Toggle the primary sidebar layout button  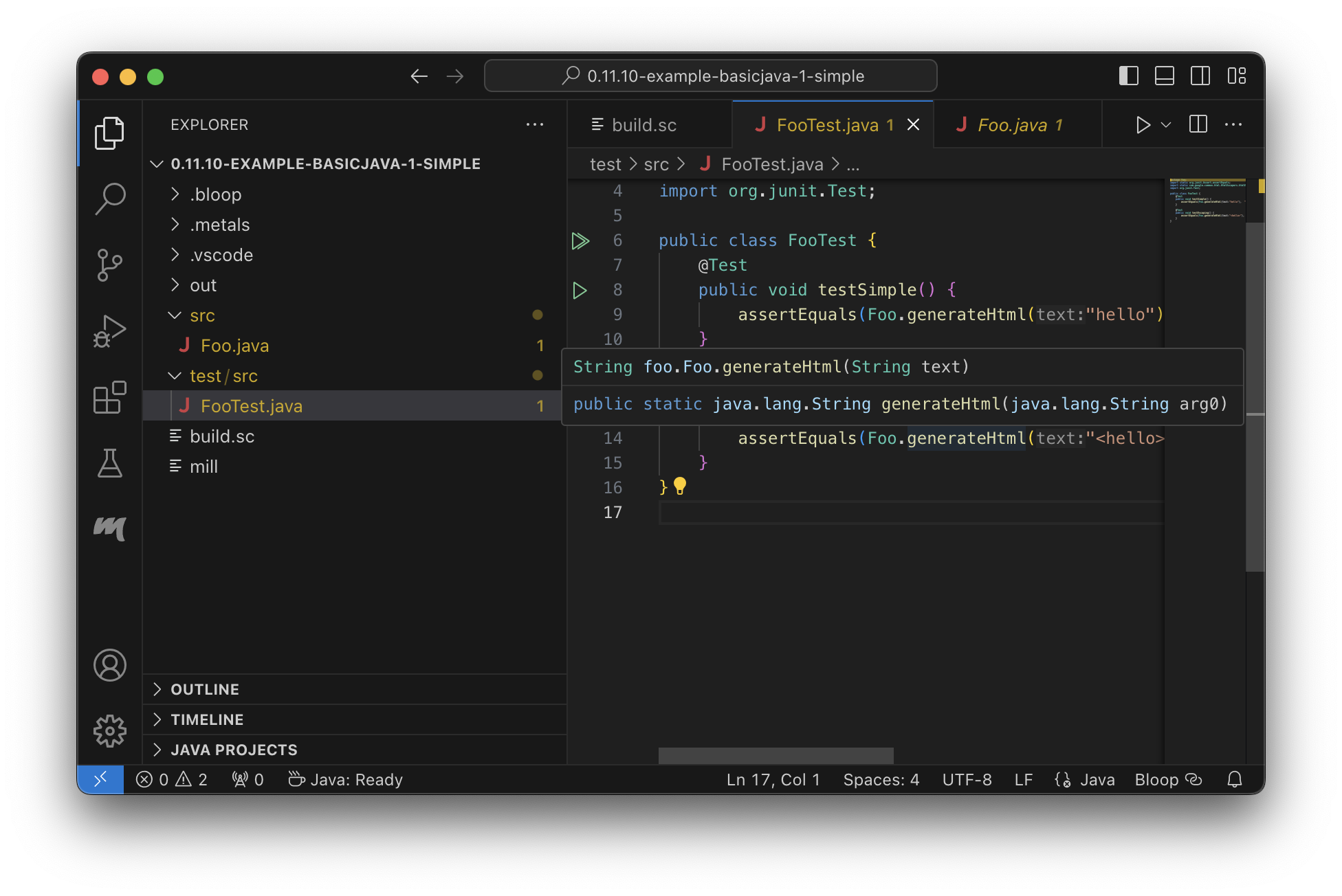coord(1128,76)
